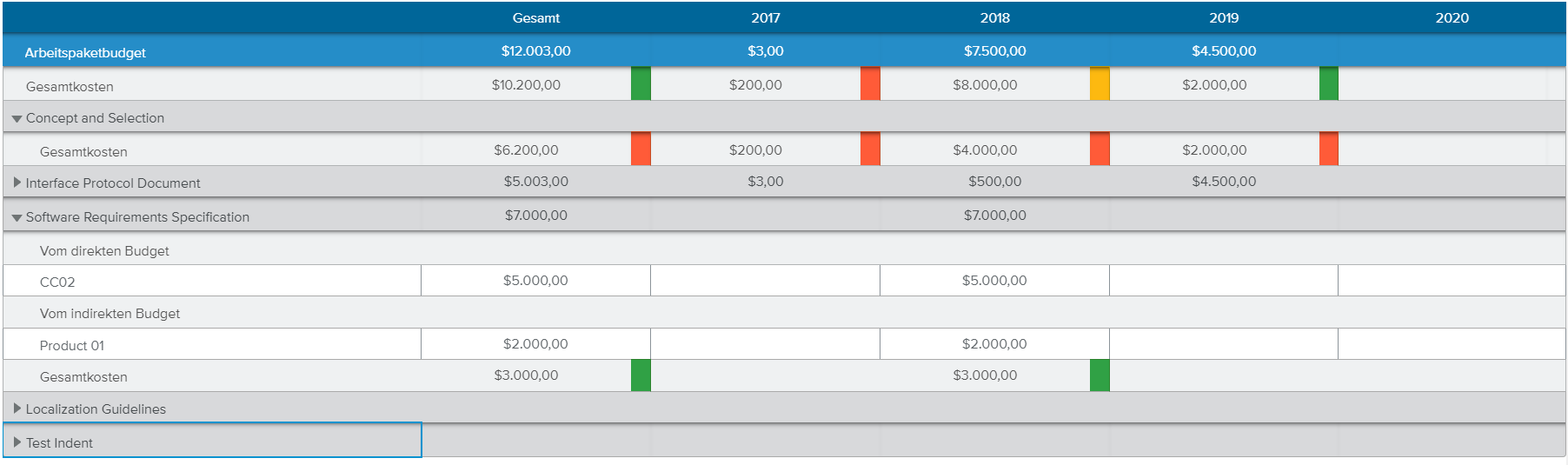Click empty Product 01 cell under 2020
The image size is (1568, 465).
(1452, 344)
